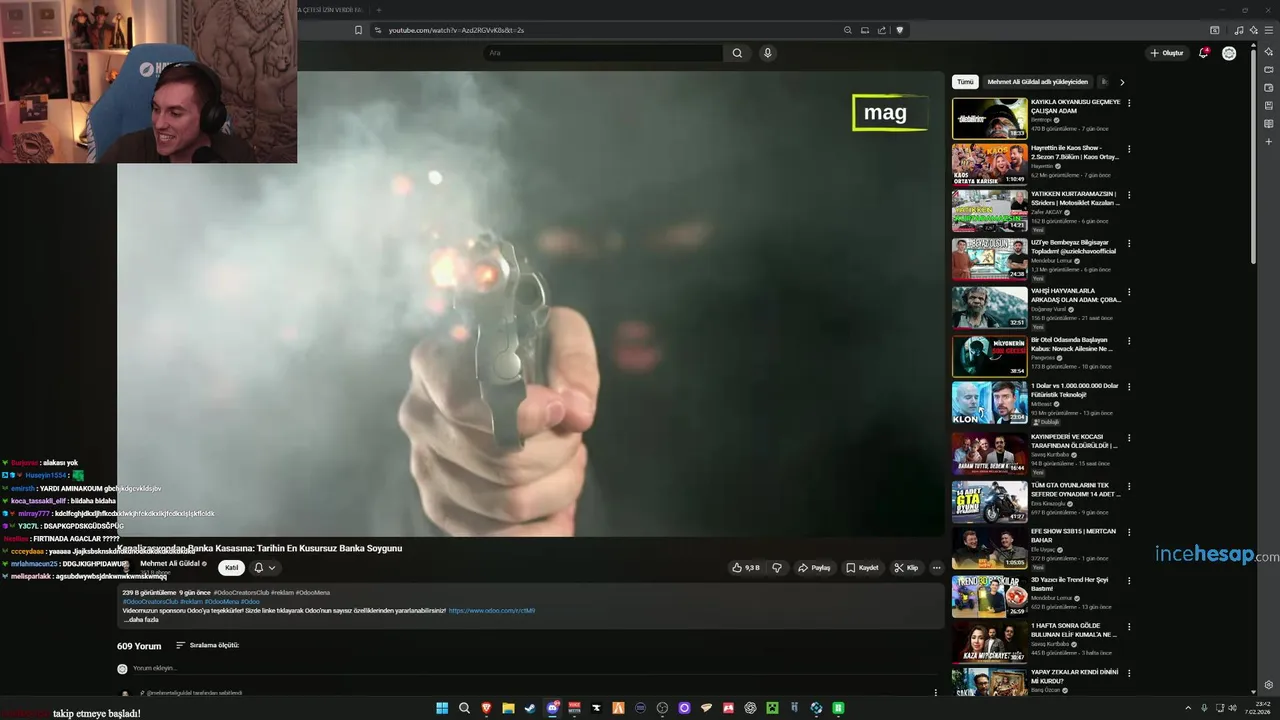Click the #OdooCreatorsClub hashtag link

(150, 602)
